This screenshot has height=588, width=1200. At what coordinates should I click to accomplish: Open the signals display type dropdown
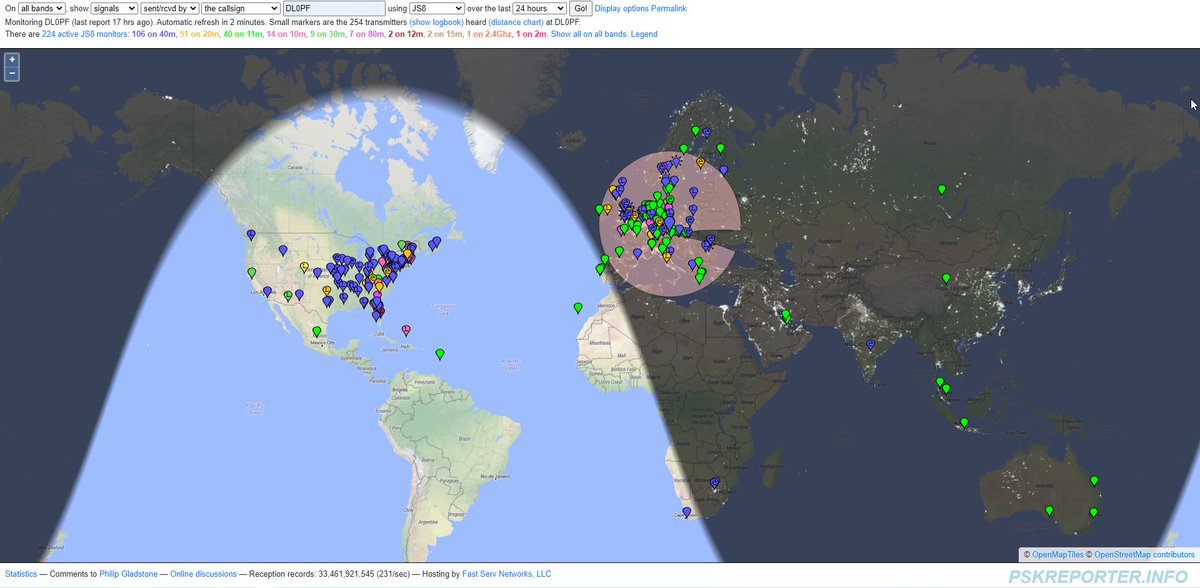point(112,8)
